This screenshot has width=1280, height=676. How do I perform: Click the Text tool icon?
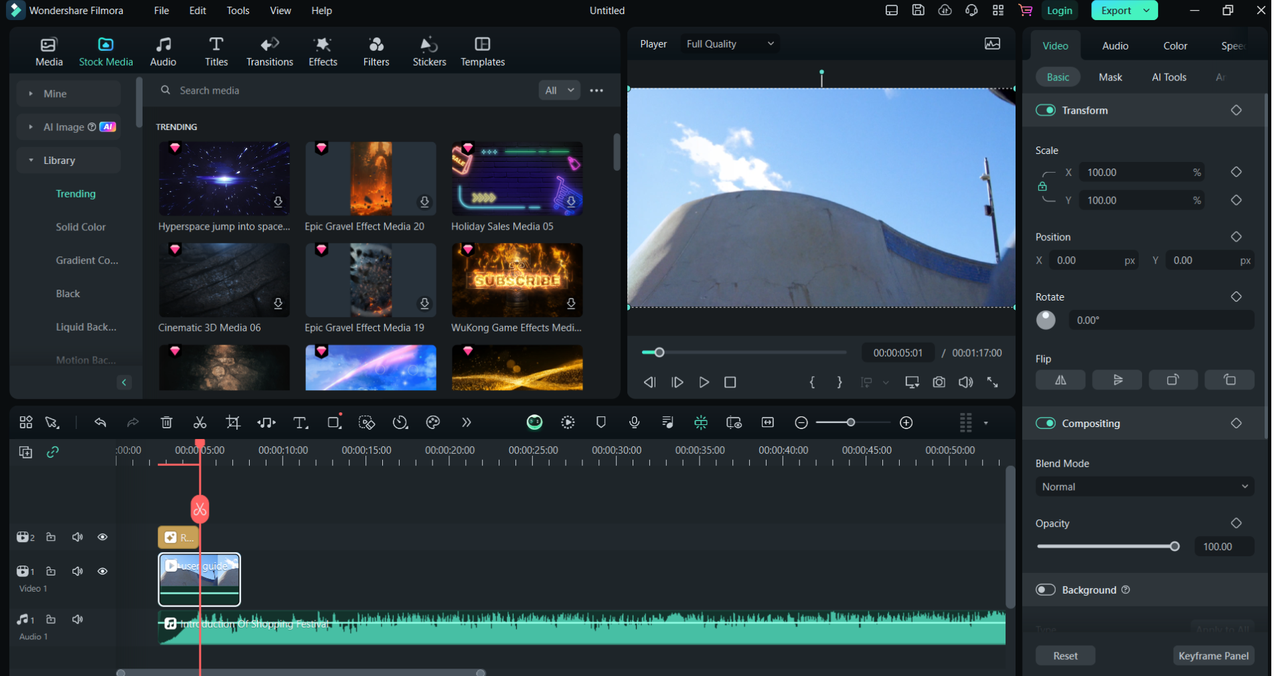(x=300, y=423)
